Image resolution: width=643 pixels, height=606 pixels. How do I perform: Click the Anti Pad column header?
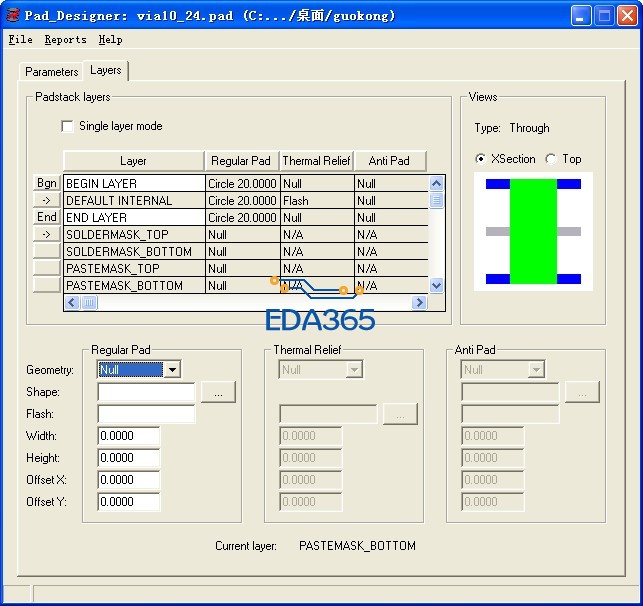pyautogui.click(x=390, y=161)
